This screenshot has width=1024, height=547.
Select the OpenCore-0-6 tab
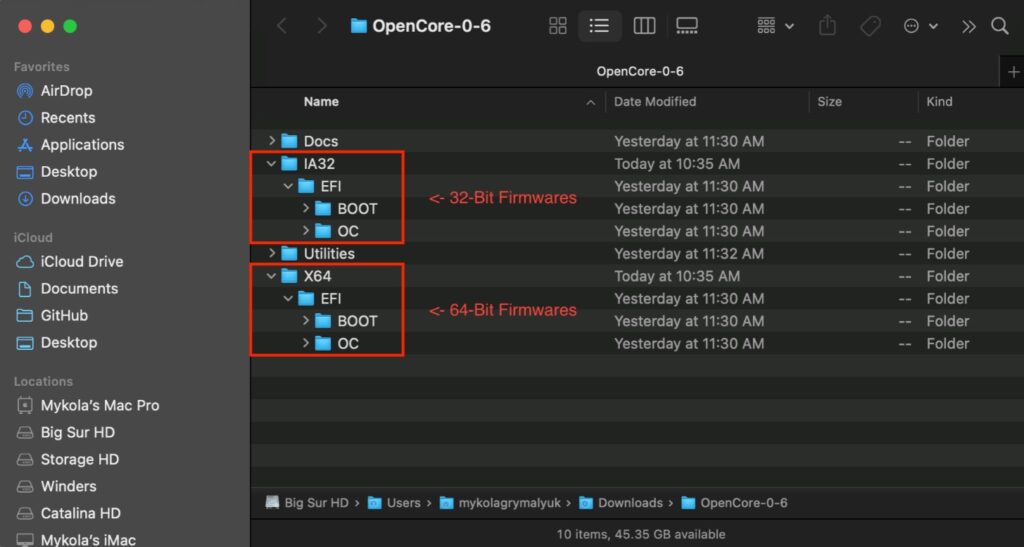click(x=640, y=72)
